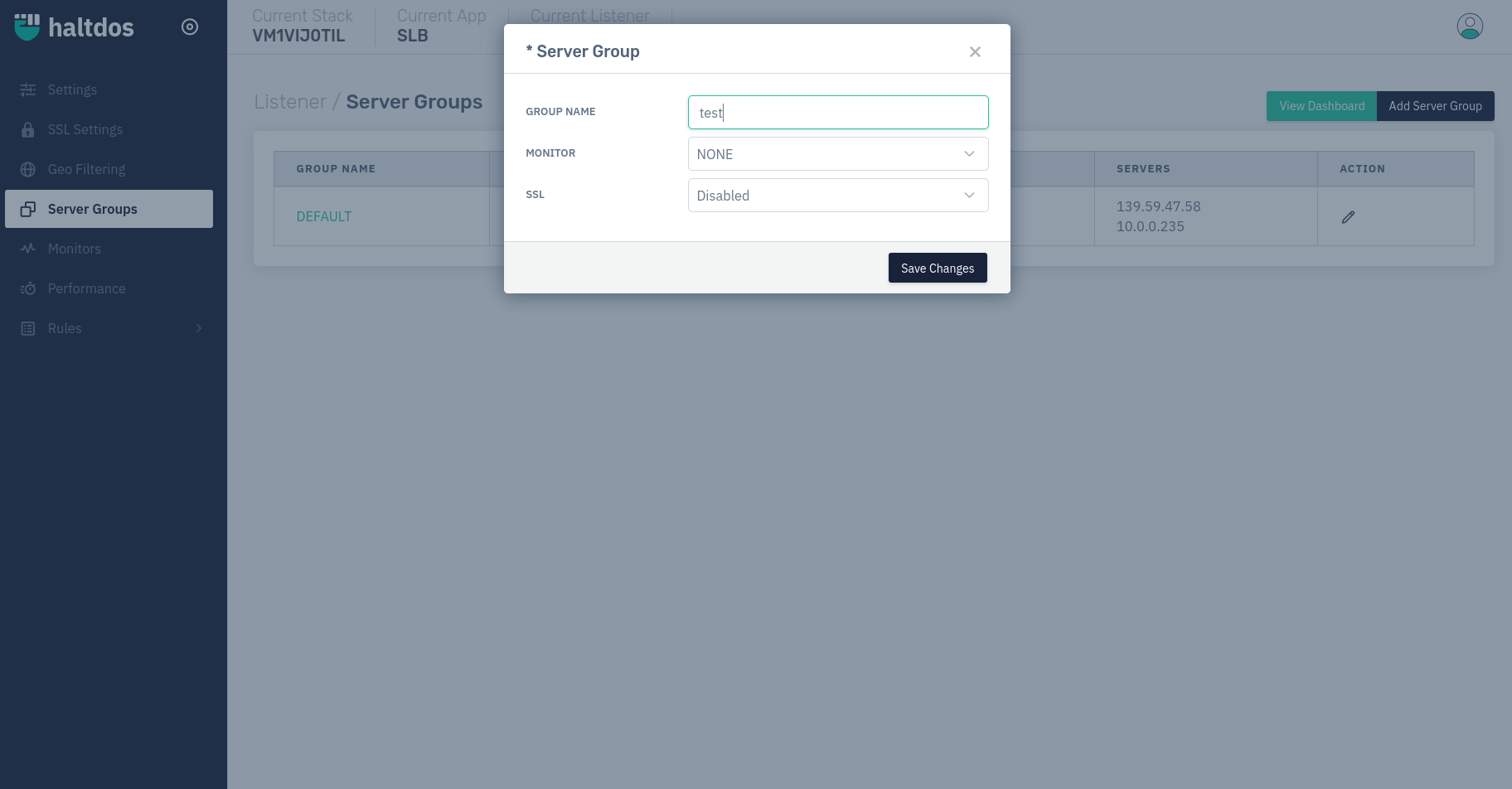Close the Server Group dialog
The height and width of the screenshot is (789, 1512).
975,51
